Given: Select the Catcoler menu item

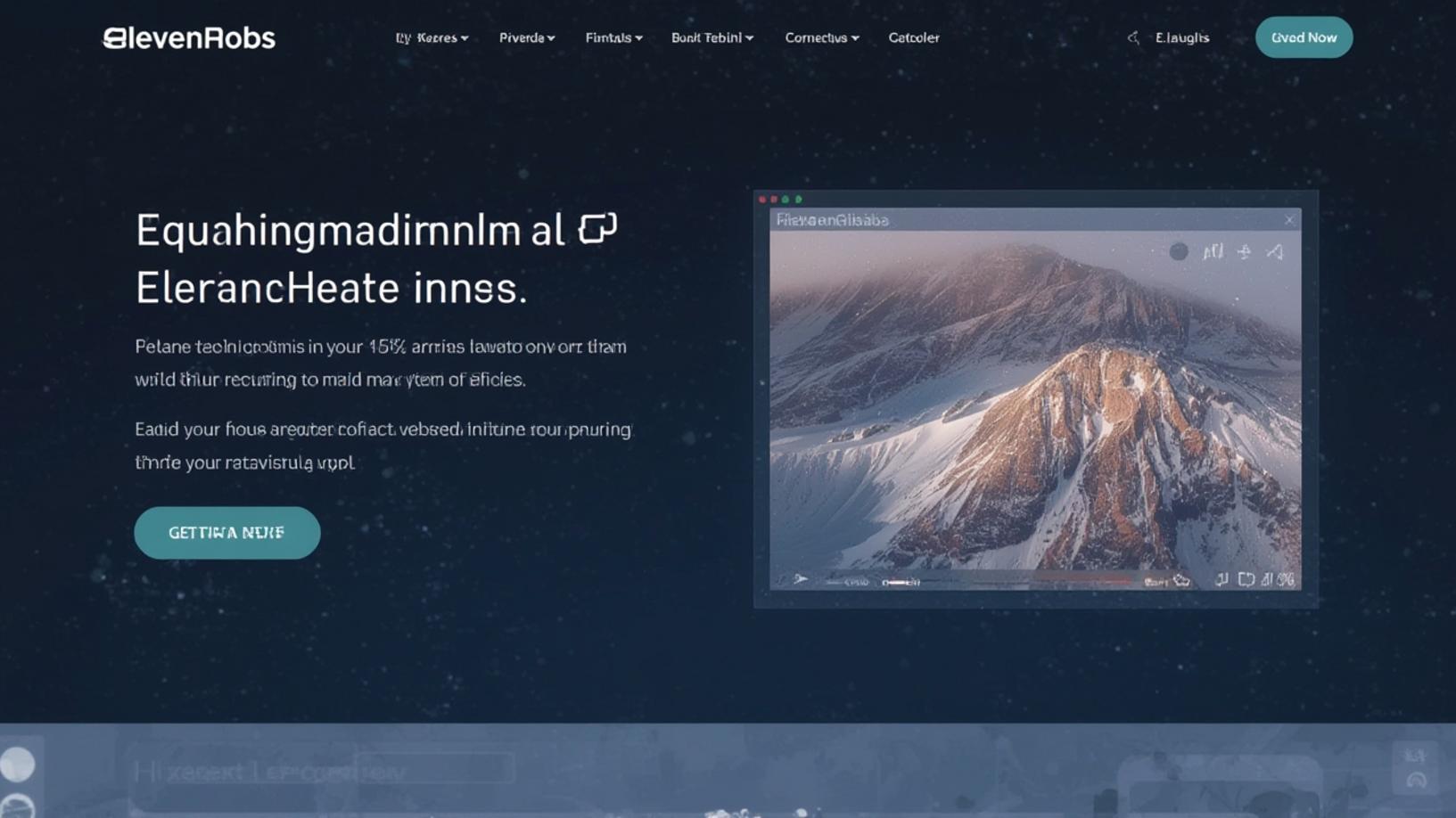Looking at the screenshot, I should click(x=913, y=38).
